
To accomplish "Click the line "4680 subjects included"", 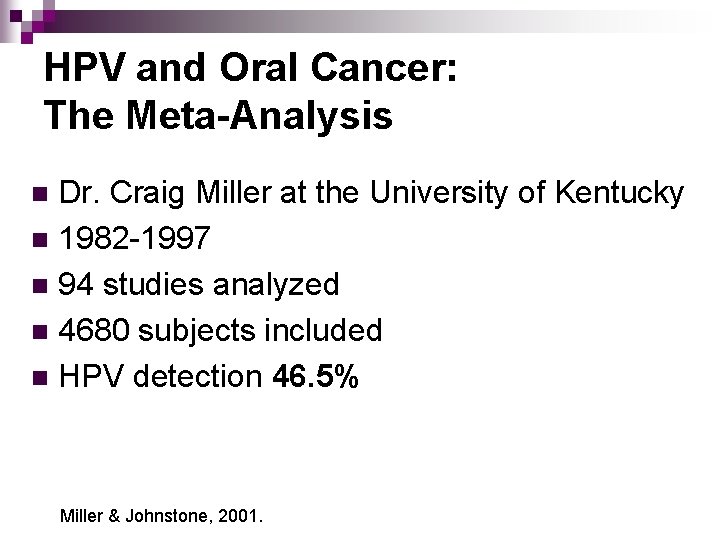I will click(x=220, y=331).
